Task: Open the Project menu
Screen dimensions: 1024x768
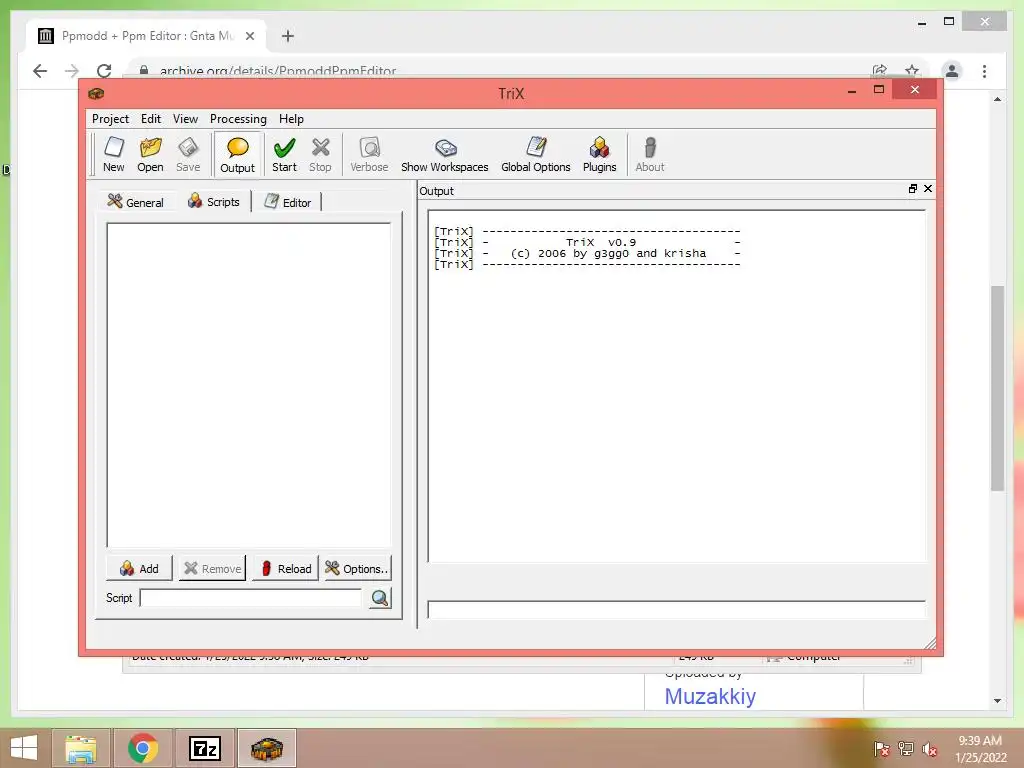Action: click(x=110, y=119)
